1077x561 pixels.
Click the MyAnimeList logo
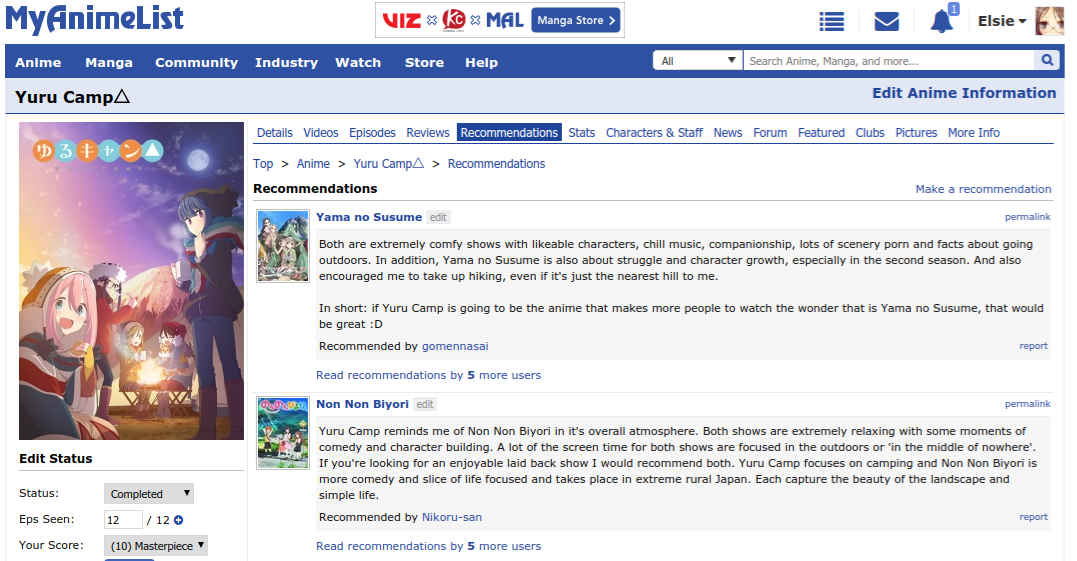tap(93, 19)
